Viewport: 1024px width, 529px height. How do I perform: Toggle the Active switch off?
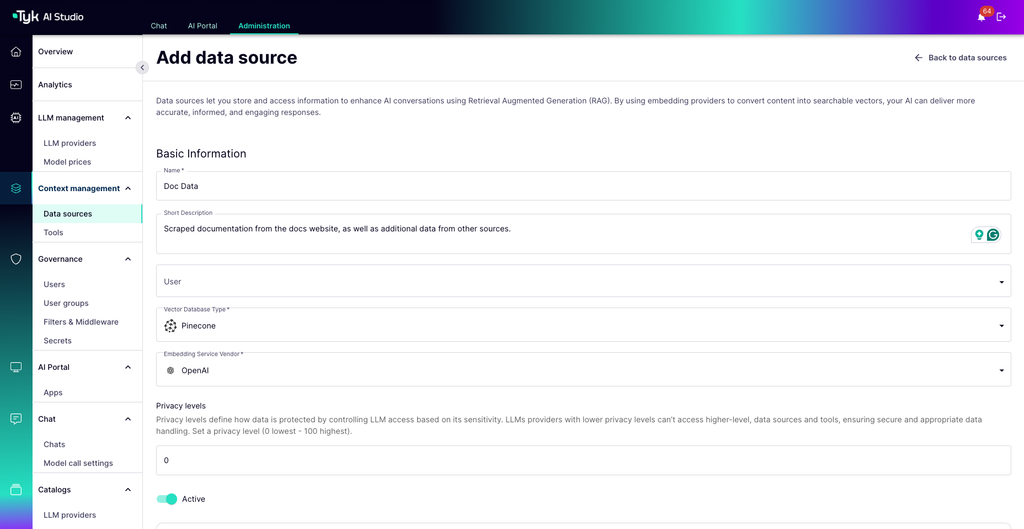167,499
